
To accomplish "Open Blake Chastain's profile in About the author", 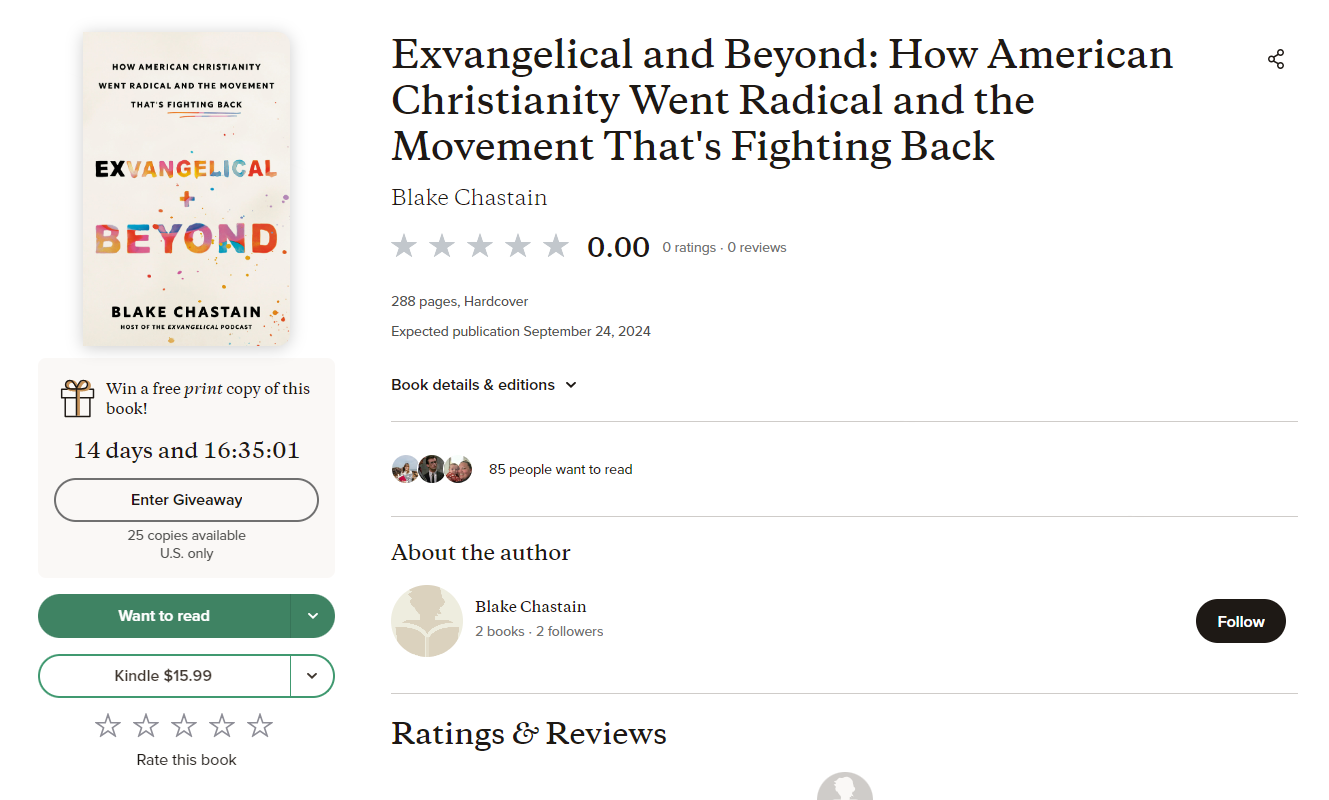I will click(530, 607).
